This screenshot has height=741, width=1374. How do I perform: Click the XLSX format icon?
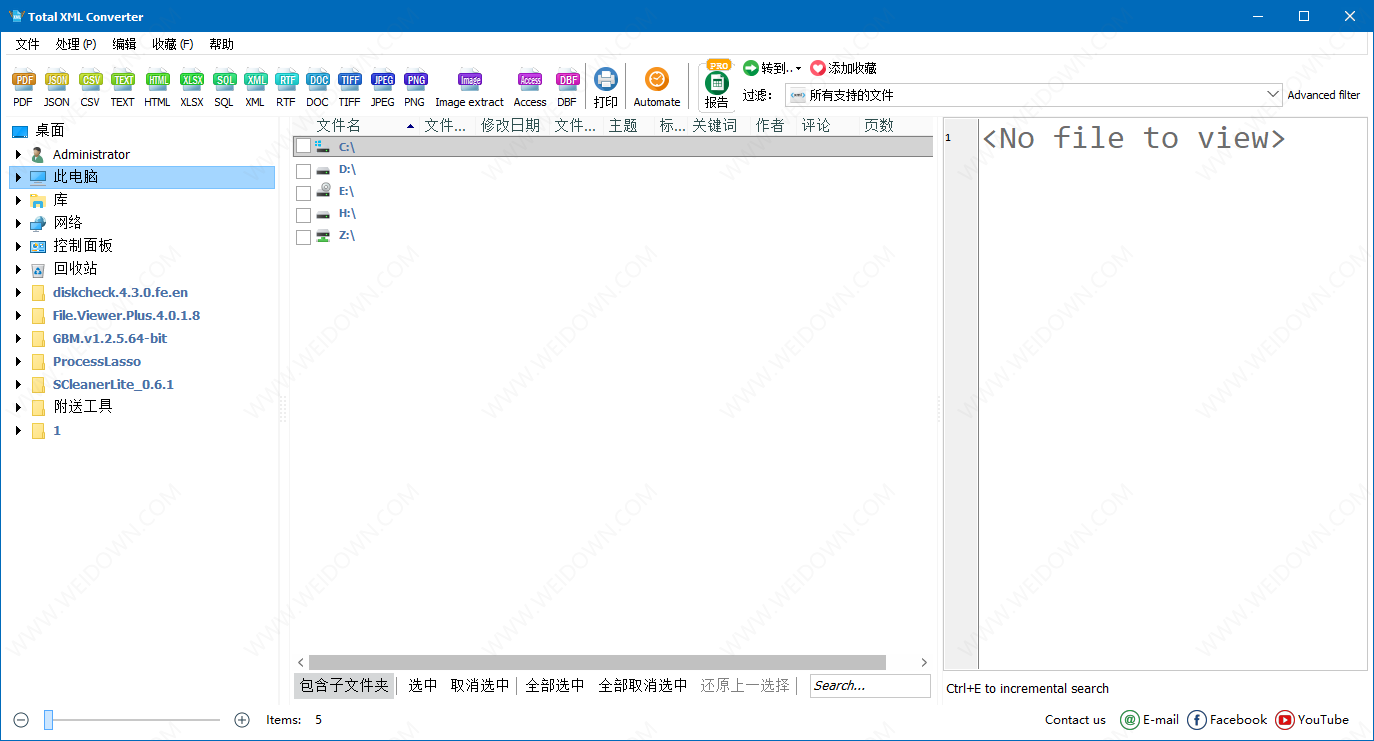coord(191,81)
